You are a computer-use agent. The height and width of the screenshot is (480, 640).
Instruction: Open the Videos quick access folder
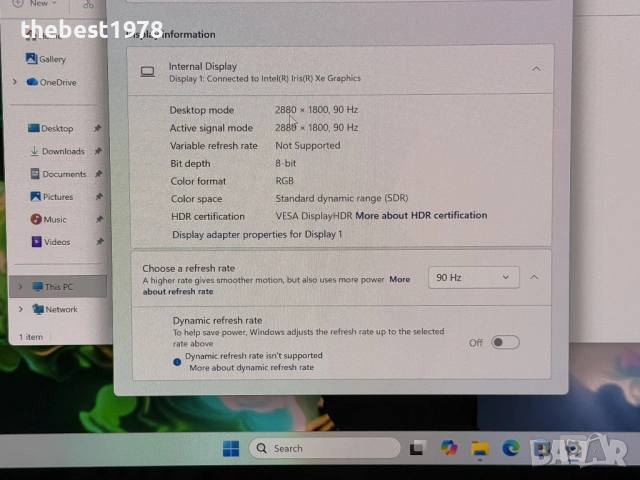pos(51,242)
